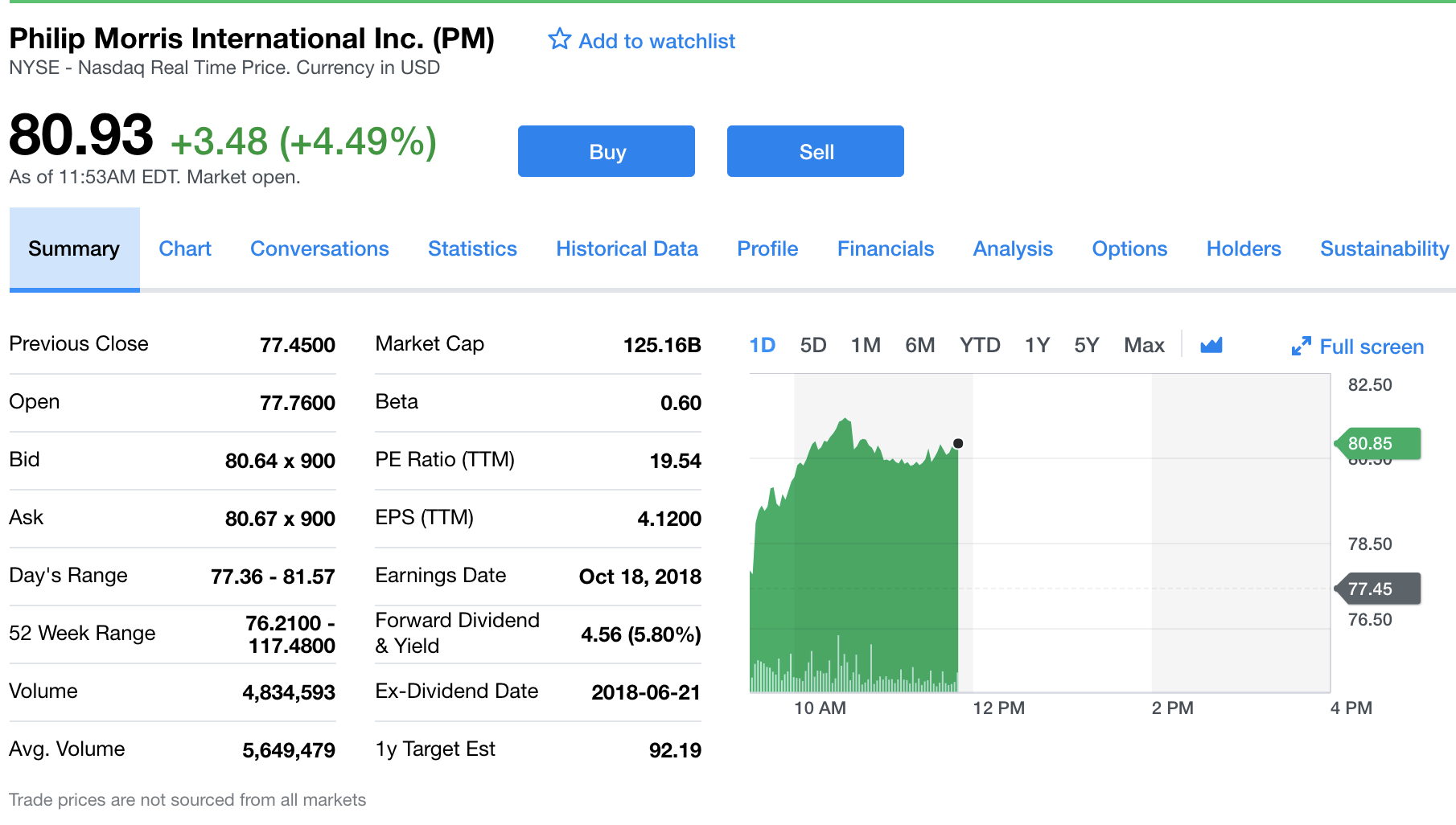Image resolution: width=1456 pixels, height=825 pixels.
Task: Open the Sustainability tab
Action: (x=1384, y=249)
